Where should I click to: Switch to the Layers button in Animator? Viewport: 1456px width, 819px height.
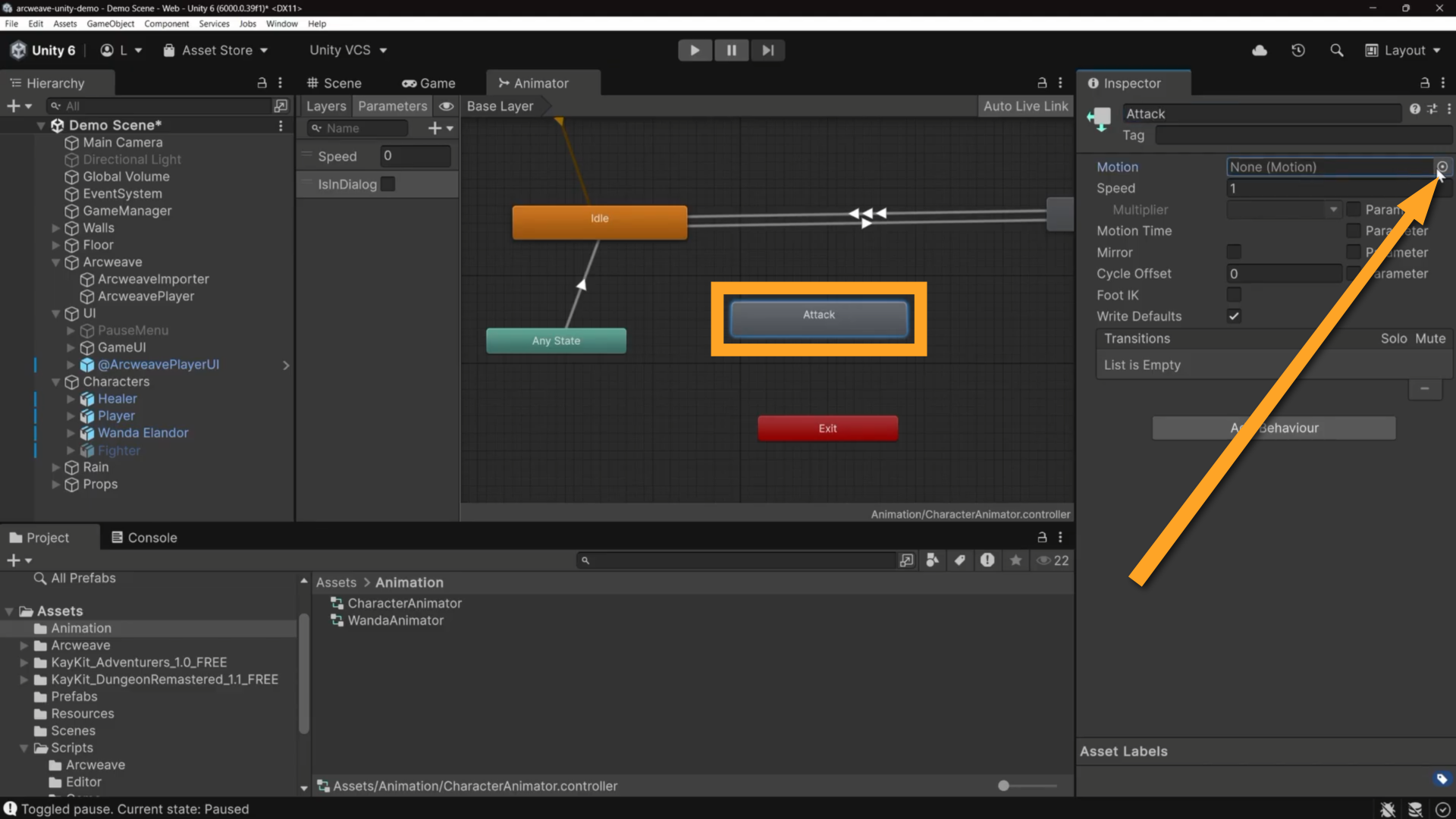(326, 106)
